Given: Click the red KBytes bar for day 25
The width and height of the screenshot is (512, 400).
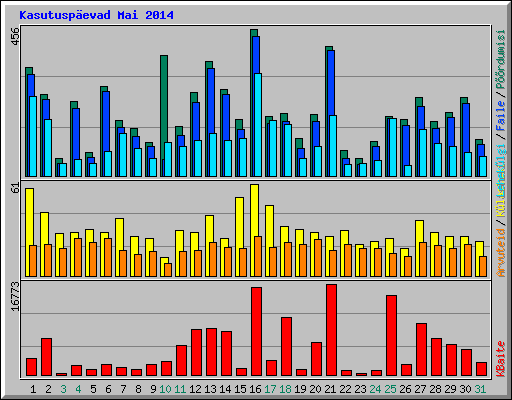Looking at the screenshot, I should pos(391,336).
